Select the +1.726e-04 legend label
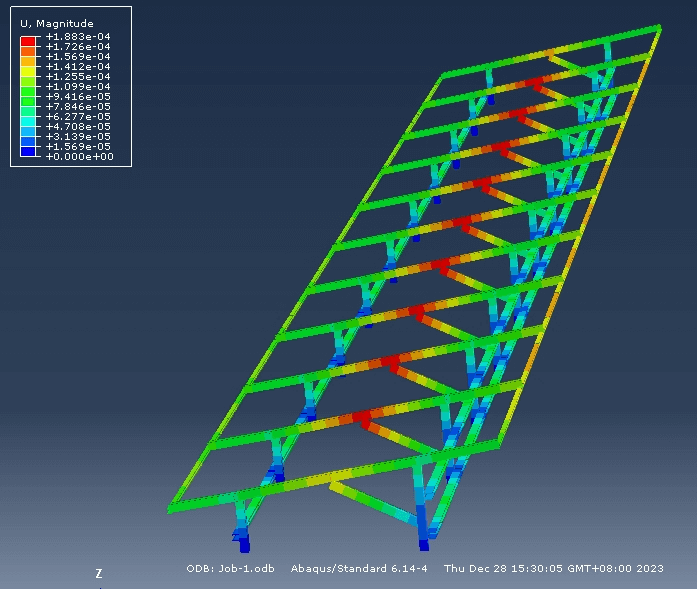The image size is (697, 589). [78, 47]
